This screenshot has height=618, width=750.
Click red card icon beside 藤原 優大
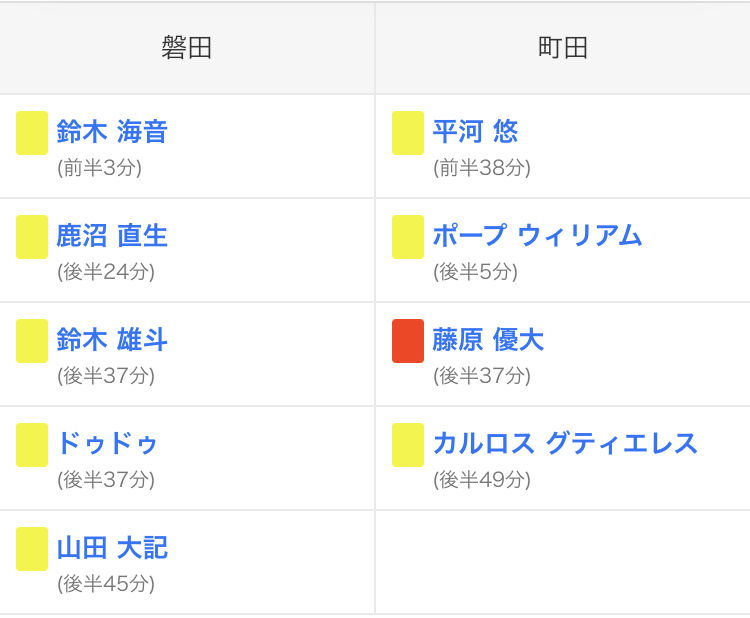[x=408, y=341]
